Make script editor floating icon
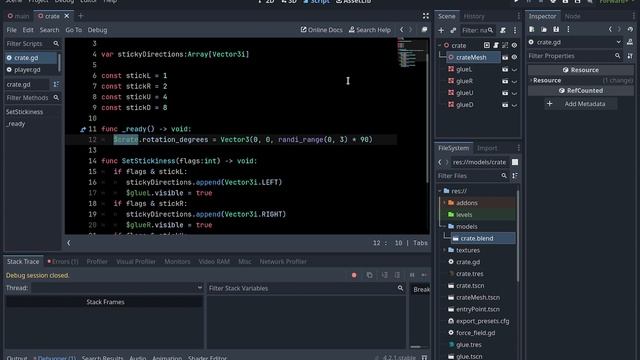640x360 pixels. (x=424, y=30)
